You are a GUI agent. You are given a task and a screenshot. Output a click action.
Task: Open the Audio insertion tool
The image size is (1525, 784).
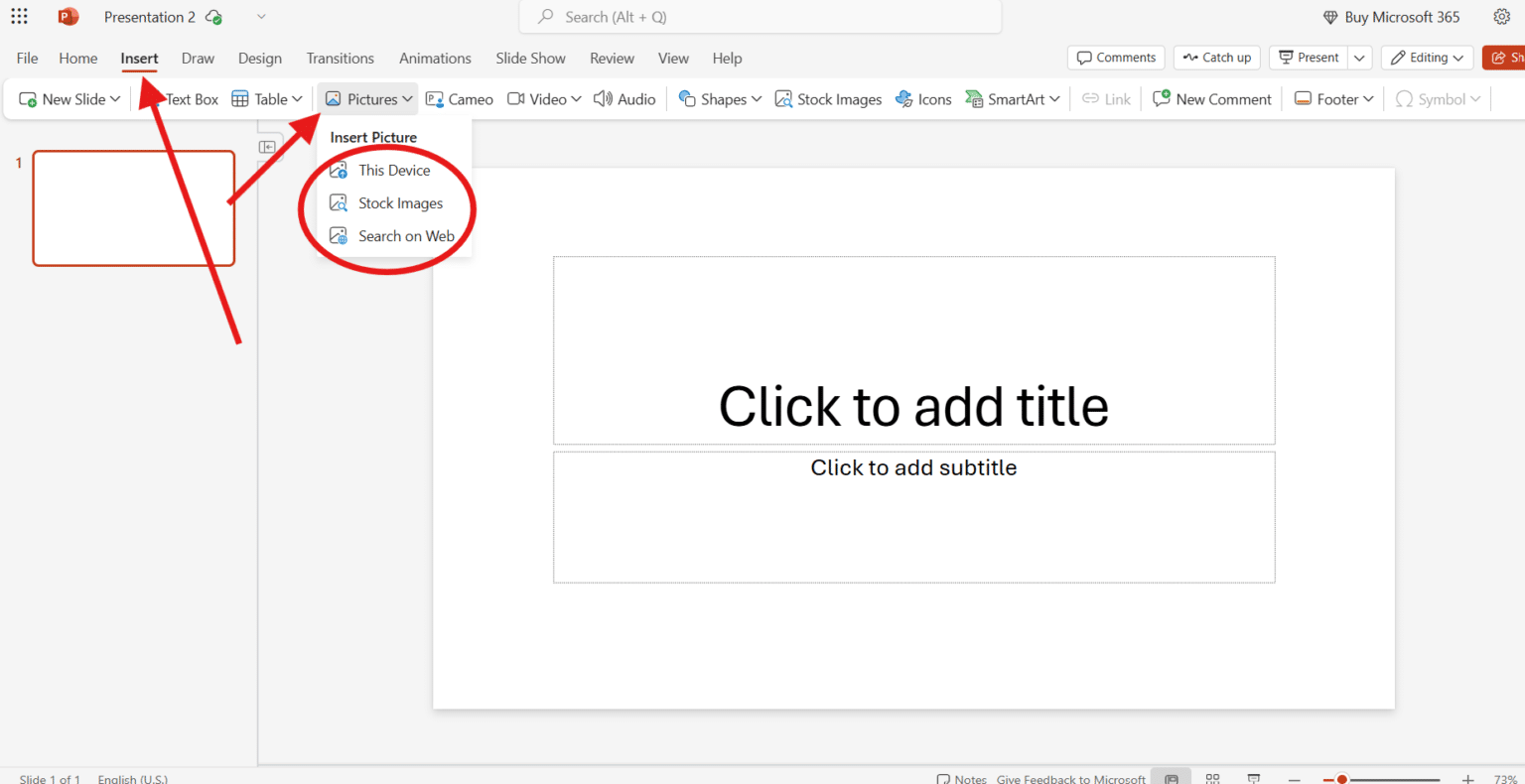[x=624, y=98]
